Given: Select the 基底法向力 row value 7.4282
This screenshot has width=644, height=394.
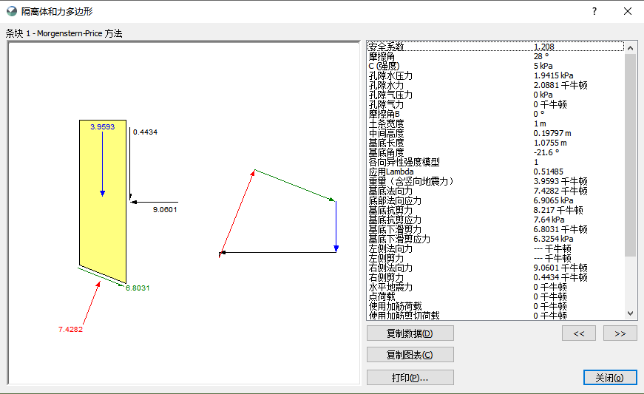Looking at the screenshot, I should 560,191.
